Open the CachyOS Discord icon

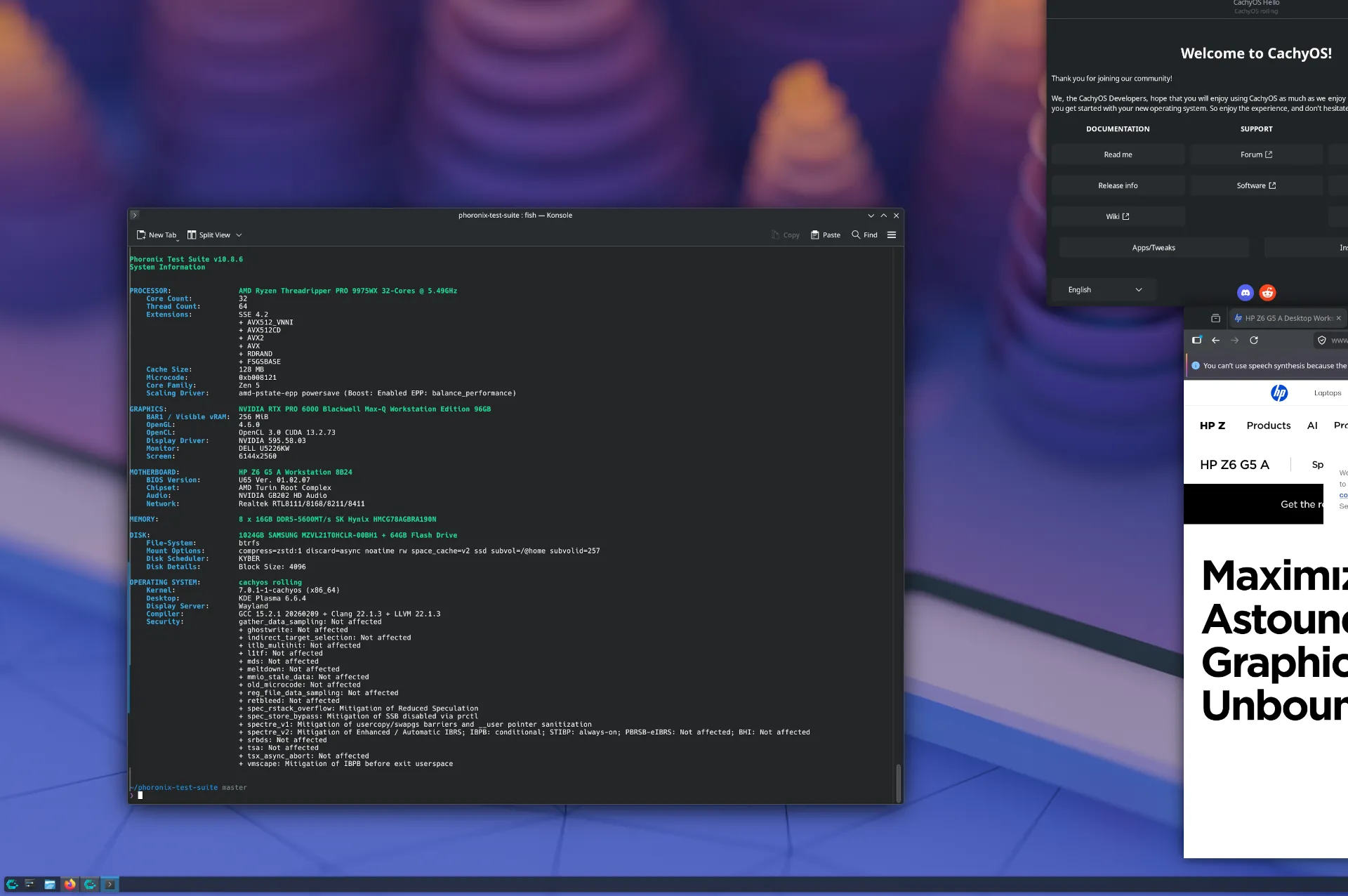pyautogui.click(x=1245, y=292)
